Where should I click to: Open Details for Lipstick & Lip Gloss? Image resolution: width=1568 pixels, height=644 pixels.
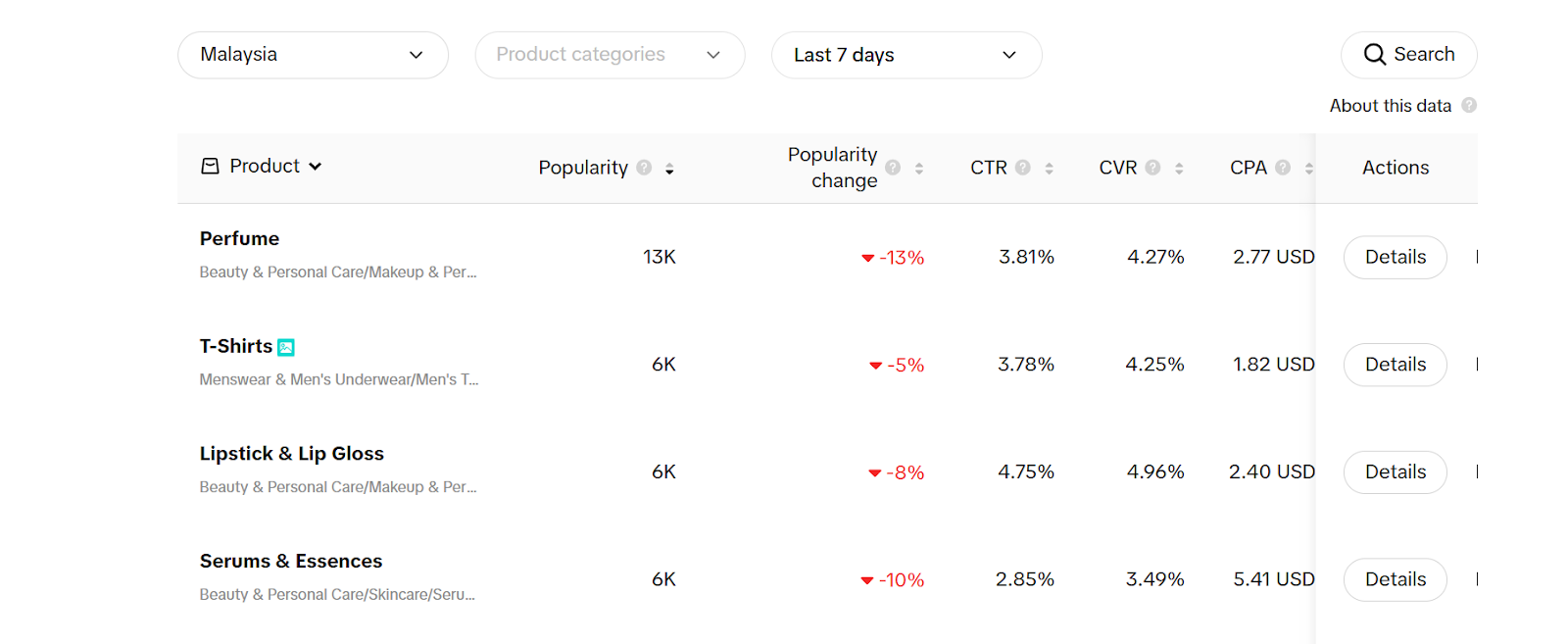point(1395,471)
